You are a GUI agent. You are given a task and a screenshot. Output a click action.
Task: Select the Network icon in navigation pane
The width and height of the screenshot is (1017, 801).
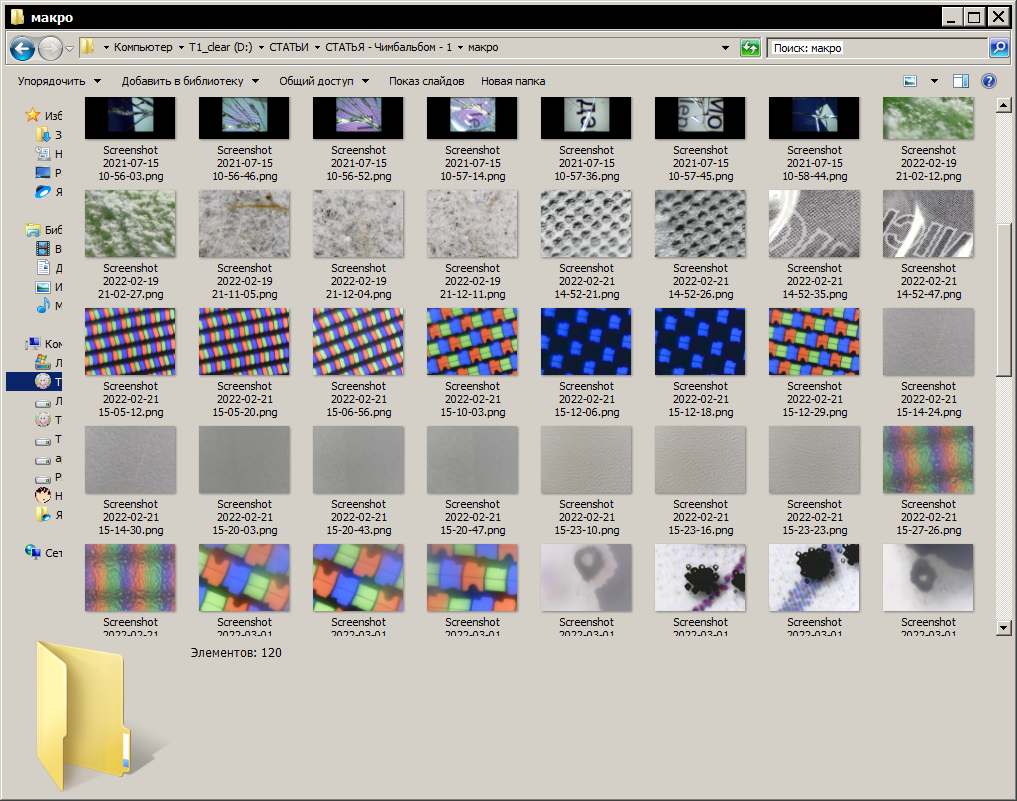[x=33, y=552]
